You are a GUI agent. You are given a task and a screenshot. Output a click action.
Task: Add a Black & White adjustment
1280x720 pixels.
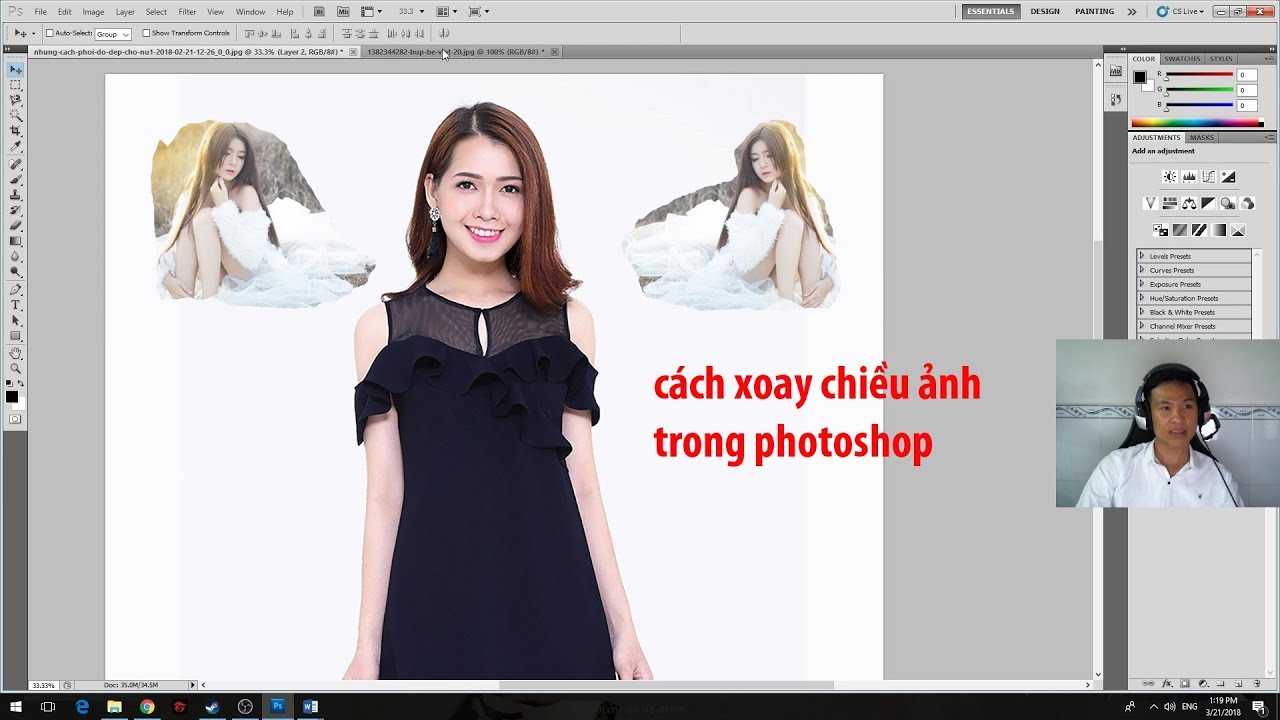pos(1209,203)
